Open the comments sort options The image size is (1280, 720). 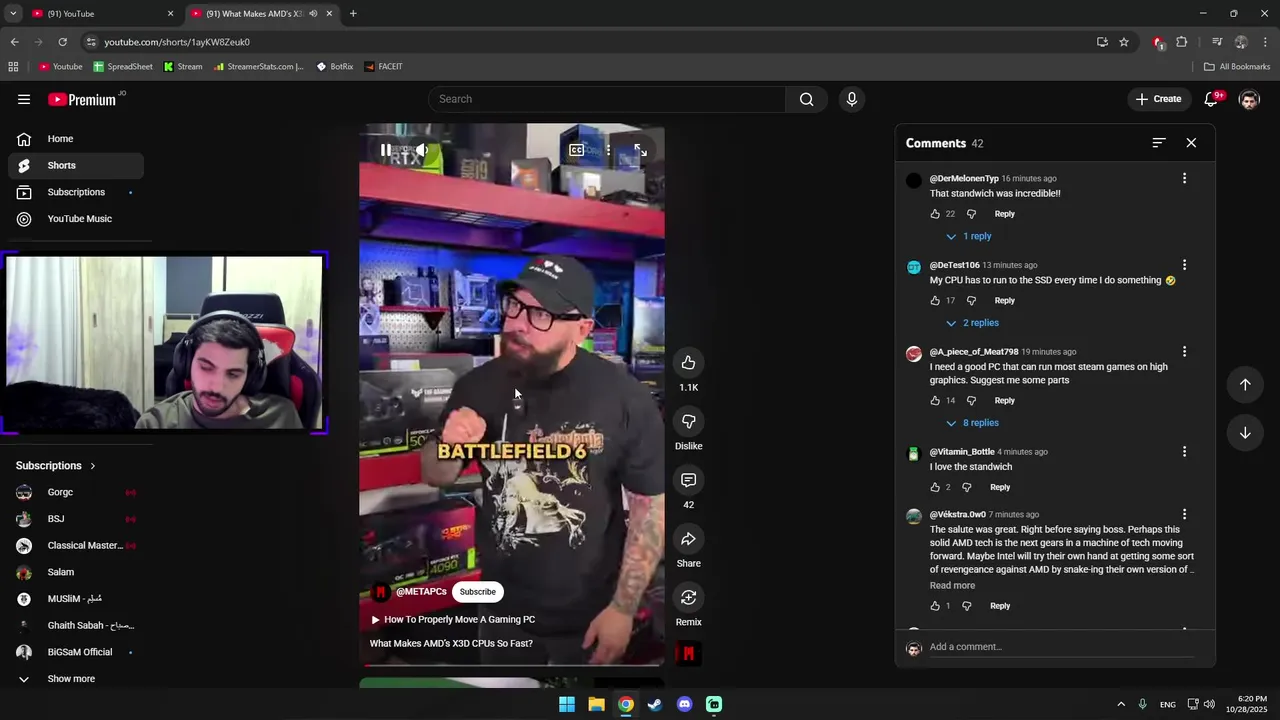1159,143
